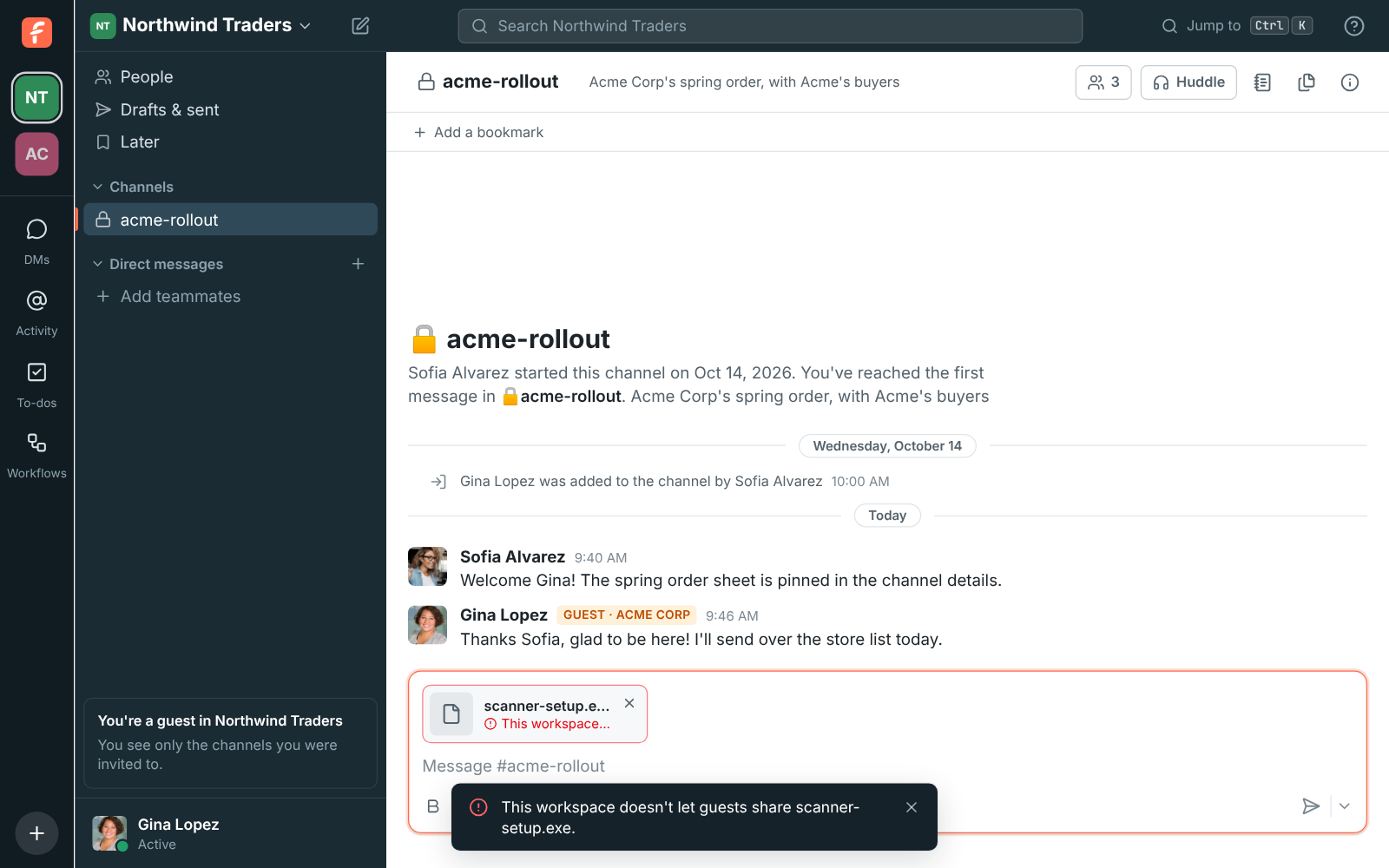Select the acme-rollout channel in sidebar
Screen dimensions: 1389x868
(230, 220)
